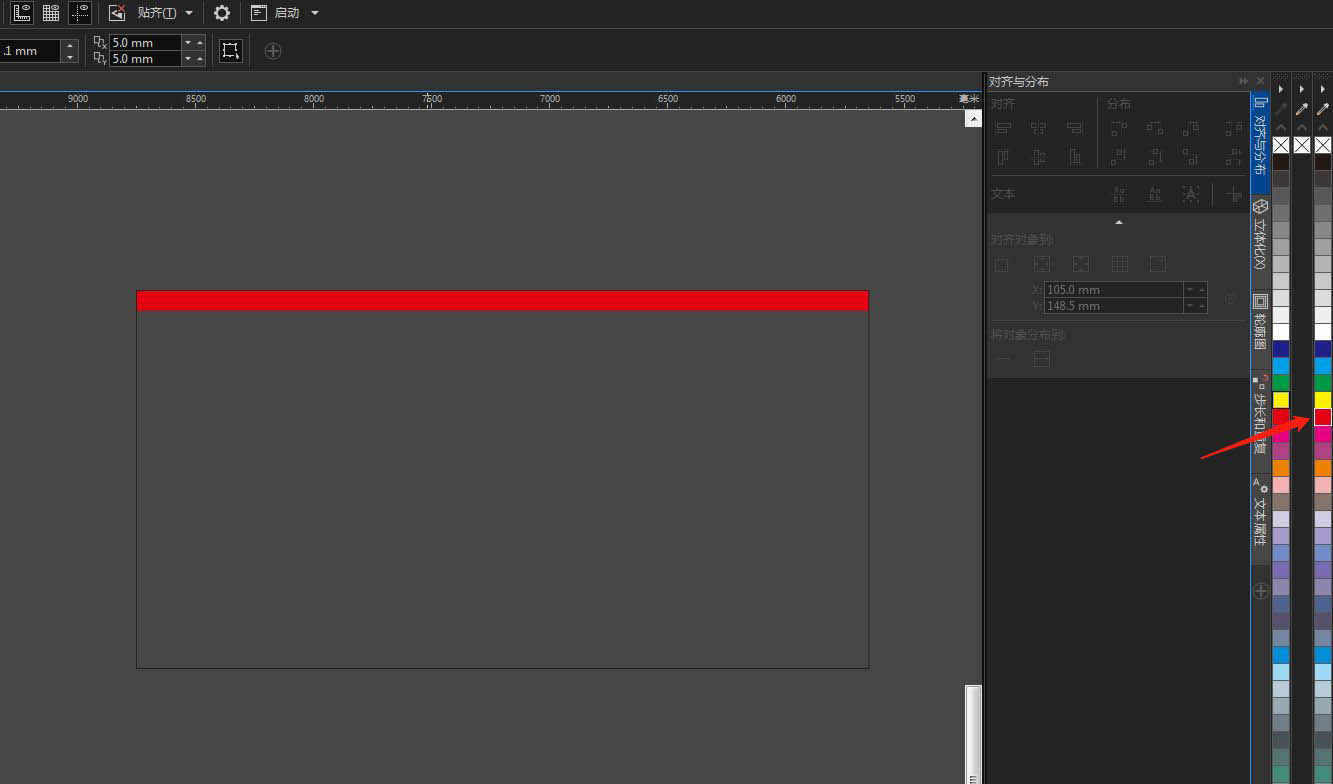
Task: Pick yellow swatch in right palette
Action: click(x=1323, y=400)
